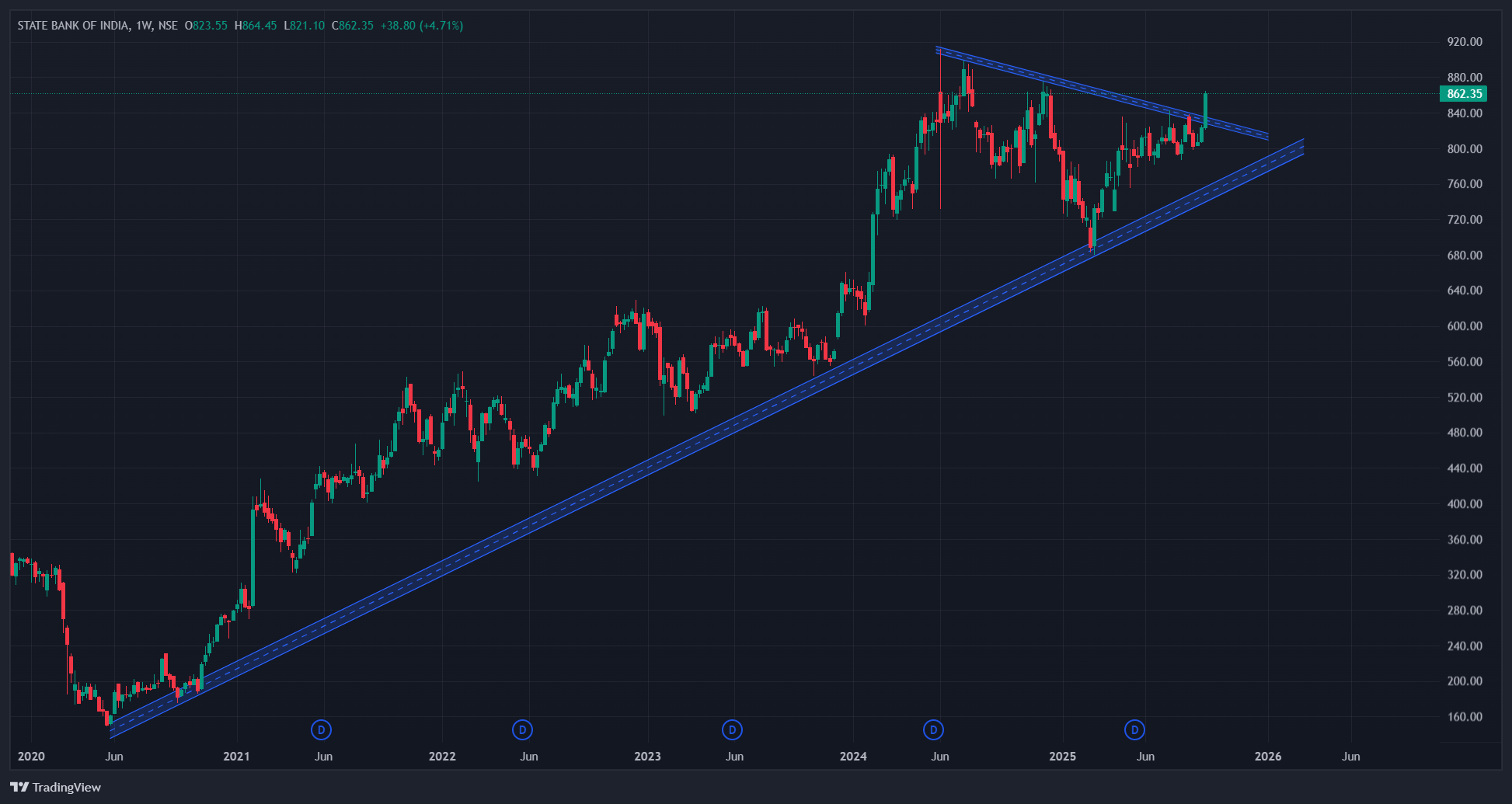Screen dimensions: 1512x804
Task: Click the 160.00 price axis label
Action: click(1464, 716)
